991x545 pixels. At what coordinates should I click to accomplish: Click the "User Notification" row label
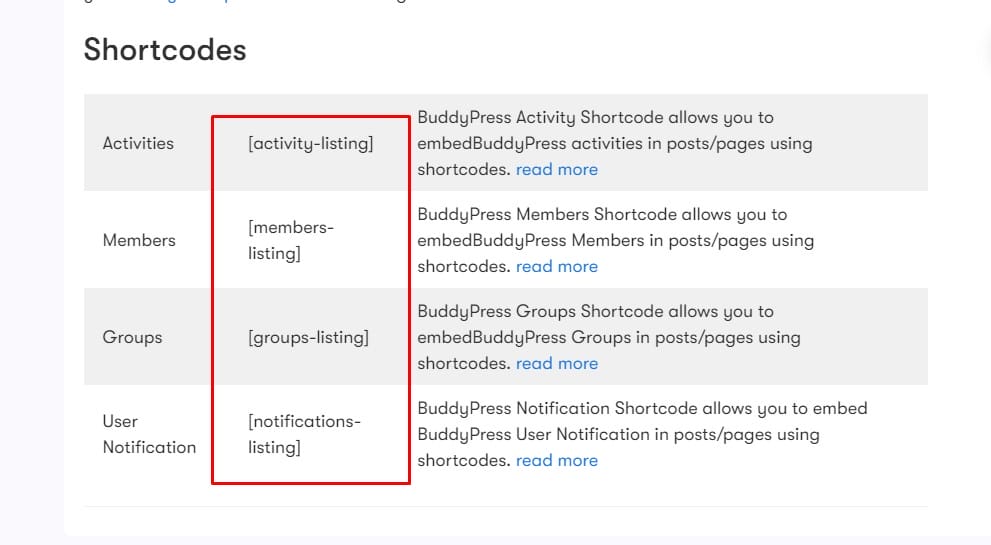pos(149,434)
